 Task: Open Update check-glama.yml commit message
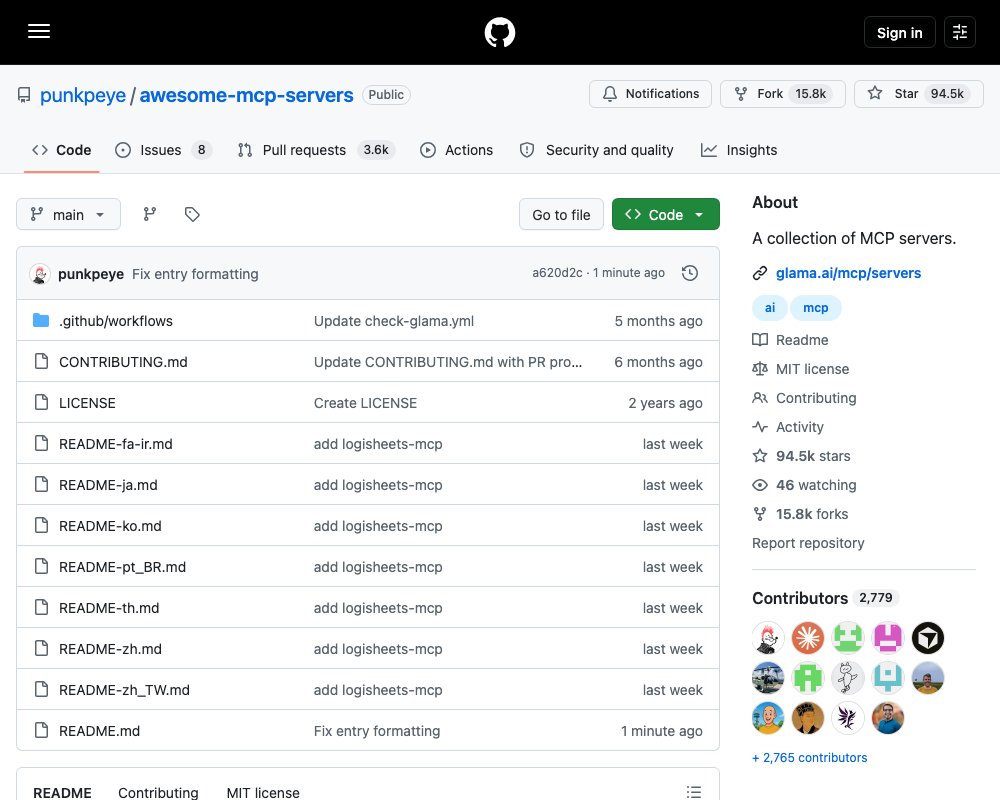393,321
